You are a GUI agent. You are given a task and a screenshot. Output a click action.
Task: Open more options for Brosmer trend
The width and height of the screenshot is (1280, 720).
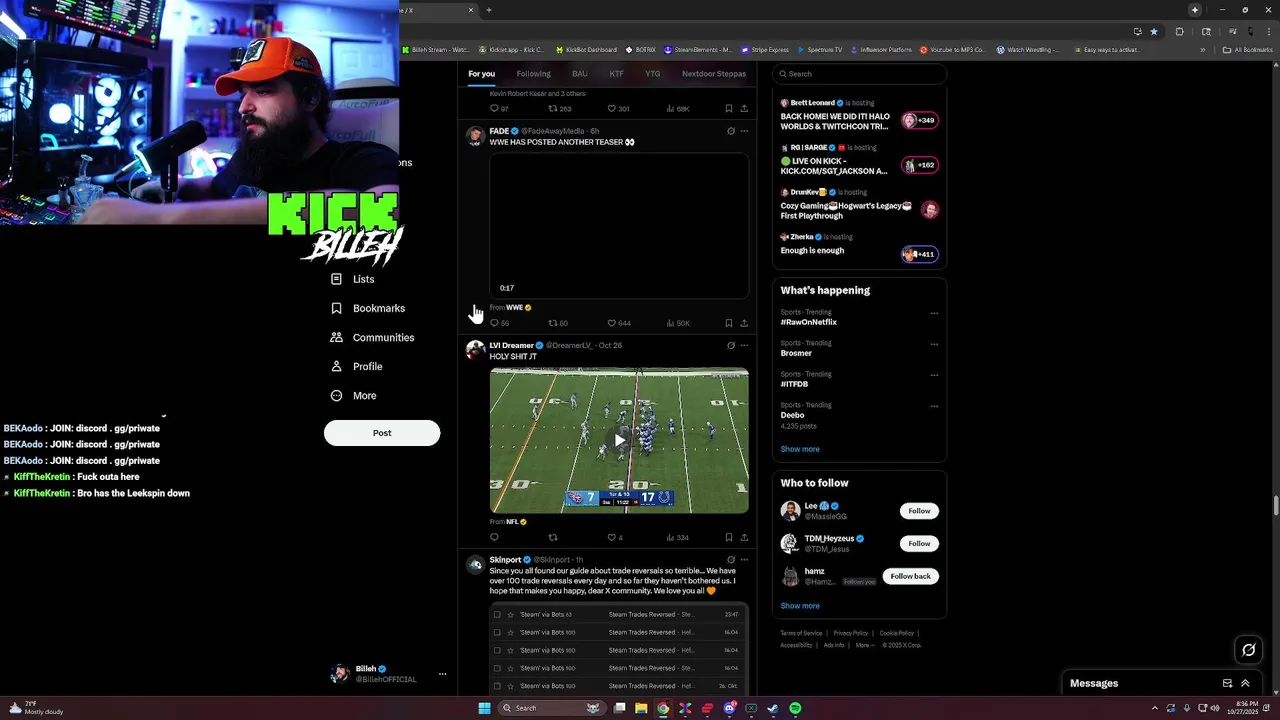(934, 344)
